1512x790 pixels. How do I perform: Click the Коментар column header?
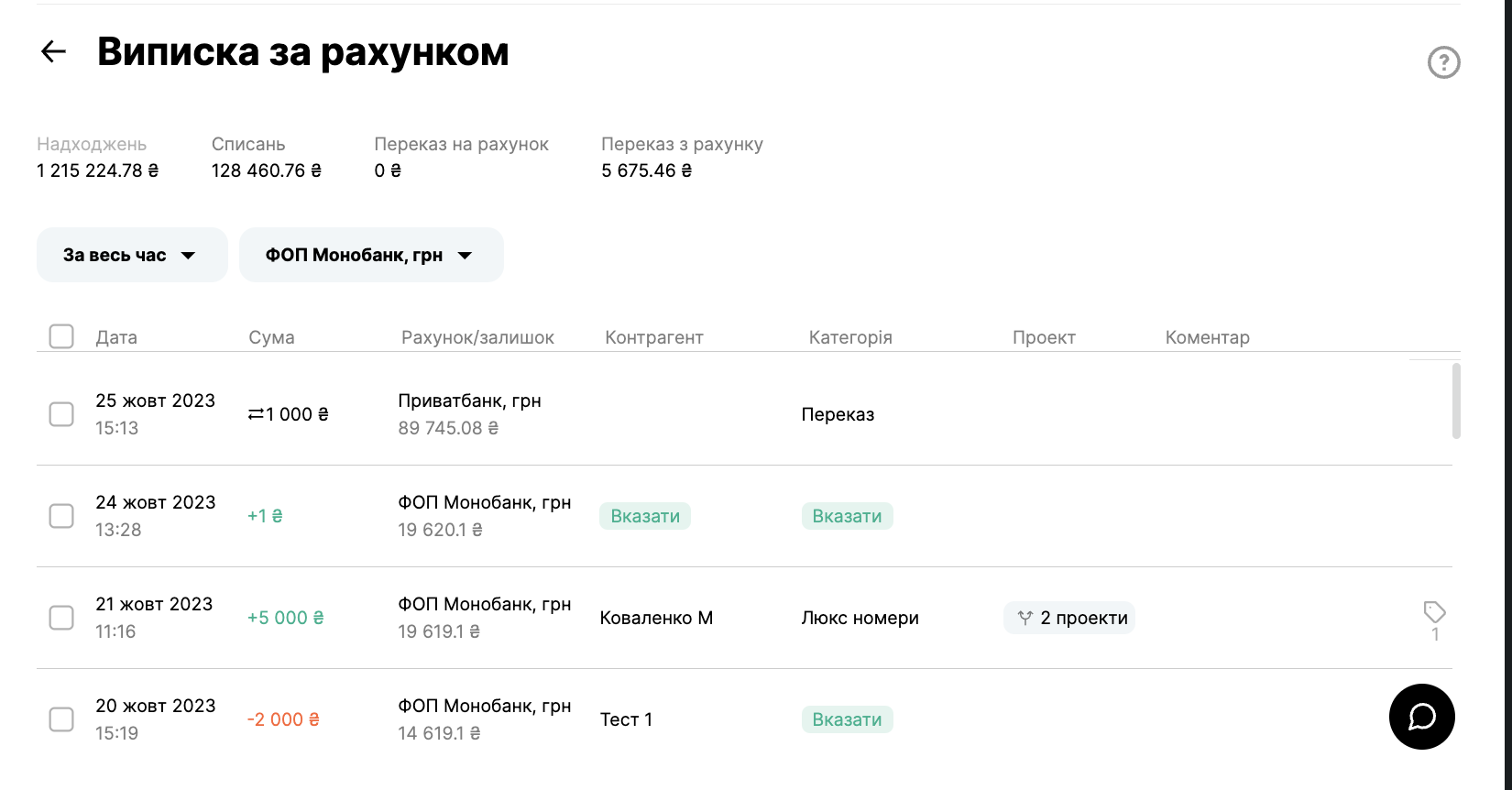pyautogui.click(x=1207, y=337)
